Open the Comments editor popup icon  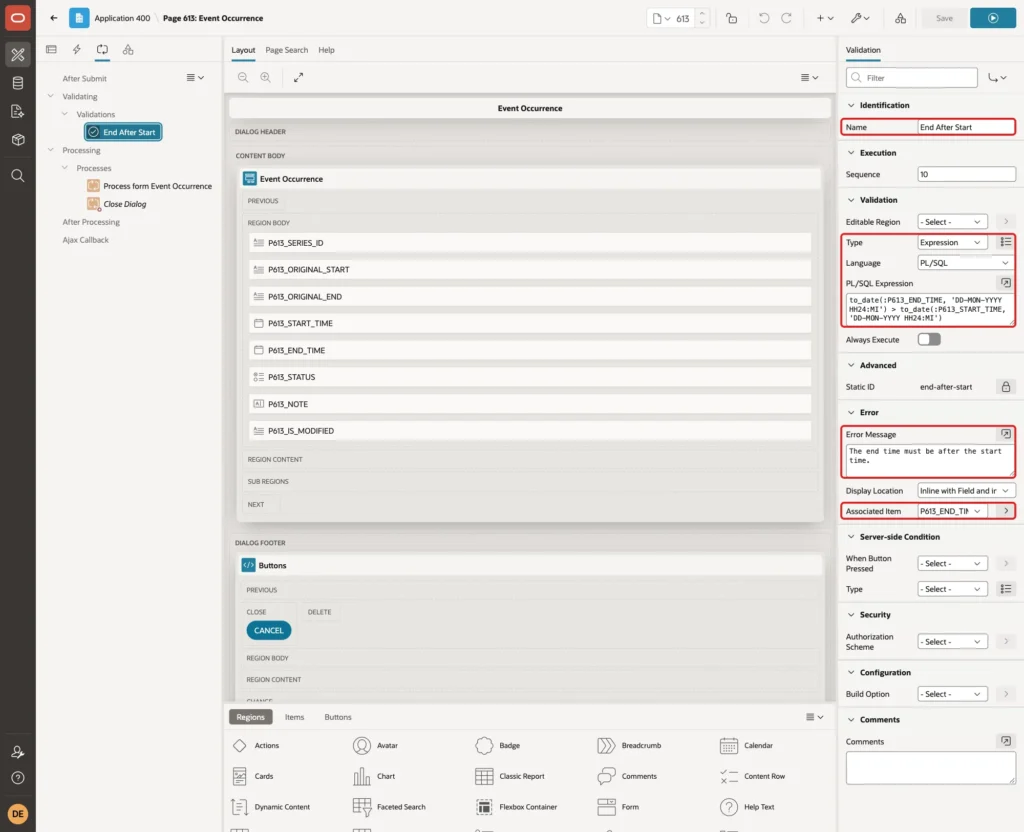(x=1006, y=741)
